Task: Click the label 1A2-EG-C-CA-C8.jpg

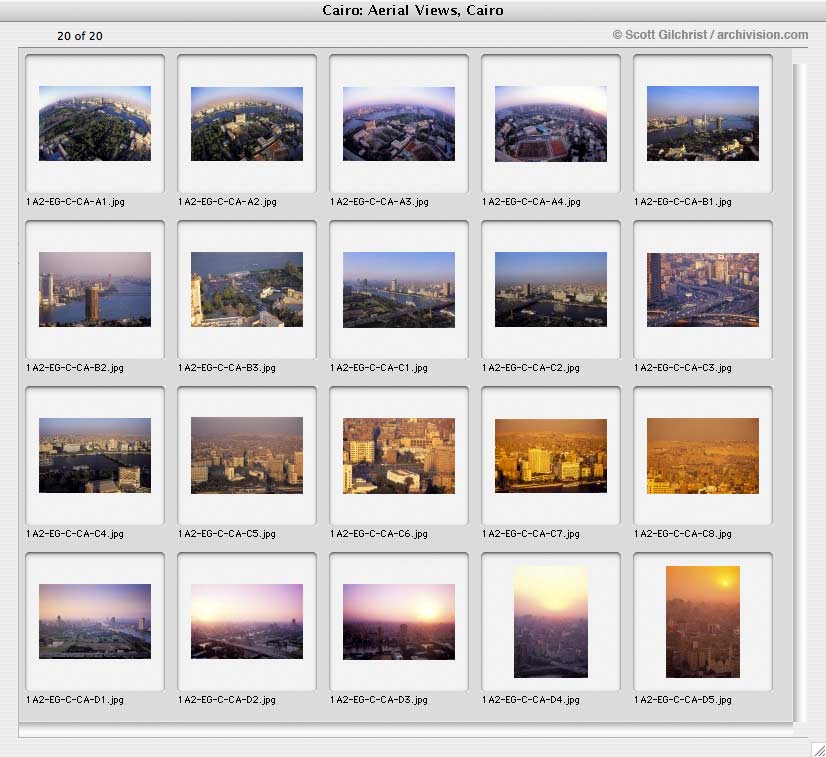Action: [x=683, y=534]
